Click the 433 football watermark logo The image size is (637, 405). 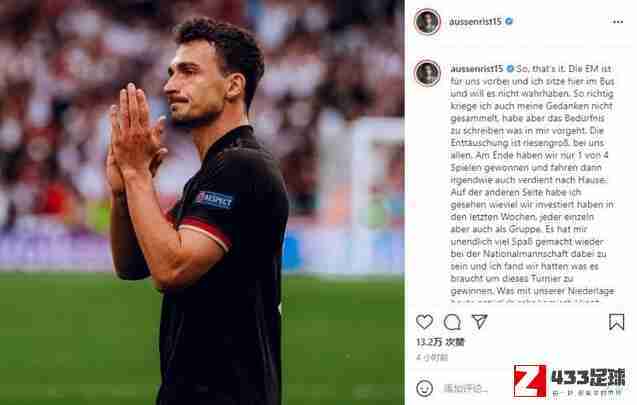point(569,381)
